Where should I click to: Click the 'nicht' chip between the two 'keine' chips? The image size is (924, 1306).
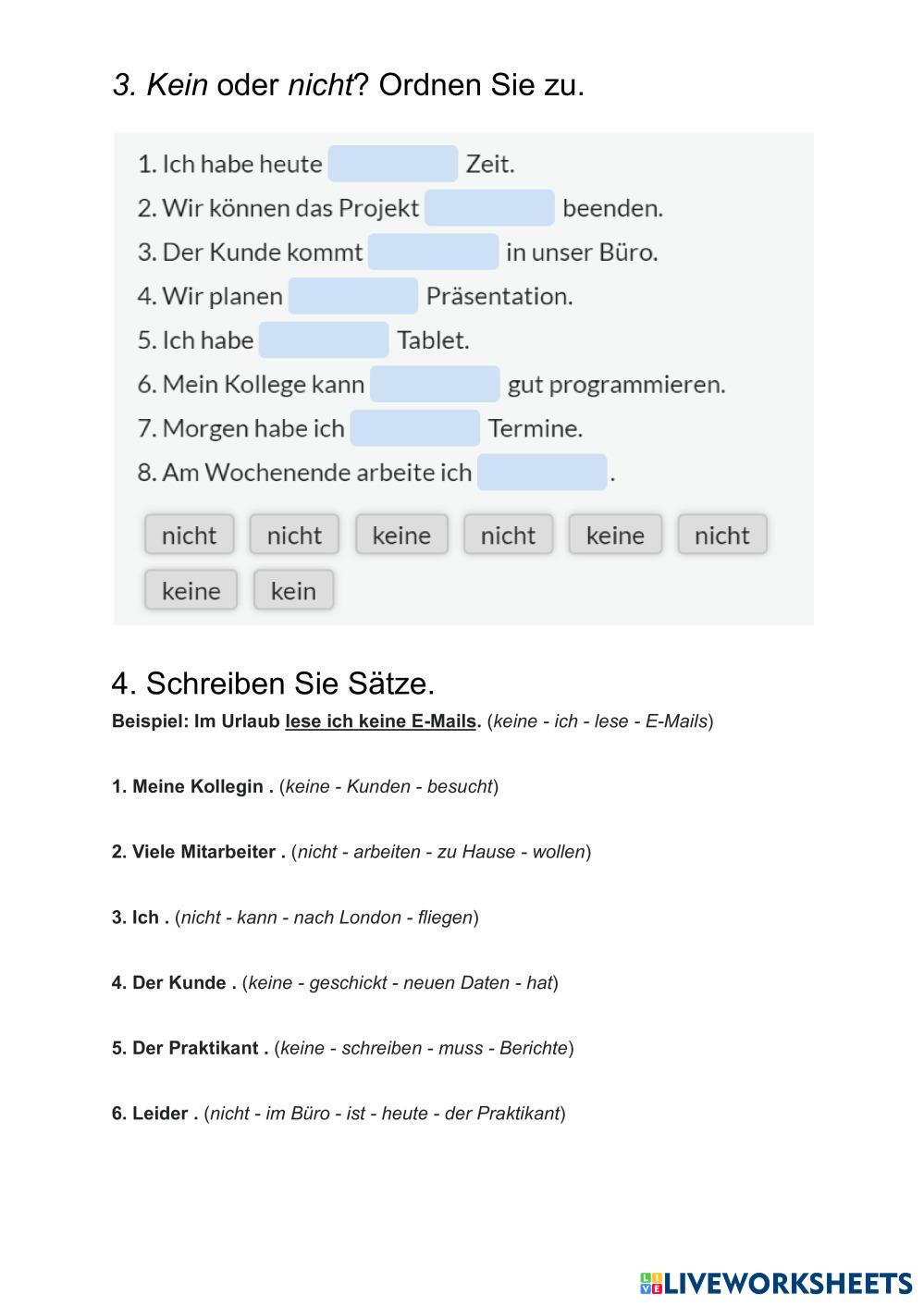click(508, 535)
